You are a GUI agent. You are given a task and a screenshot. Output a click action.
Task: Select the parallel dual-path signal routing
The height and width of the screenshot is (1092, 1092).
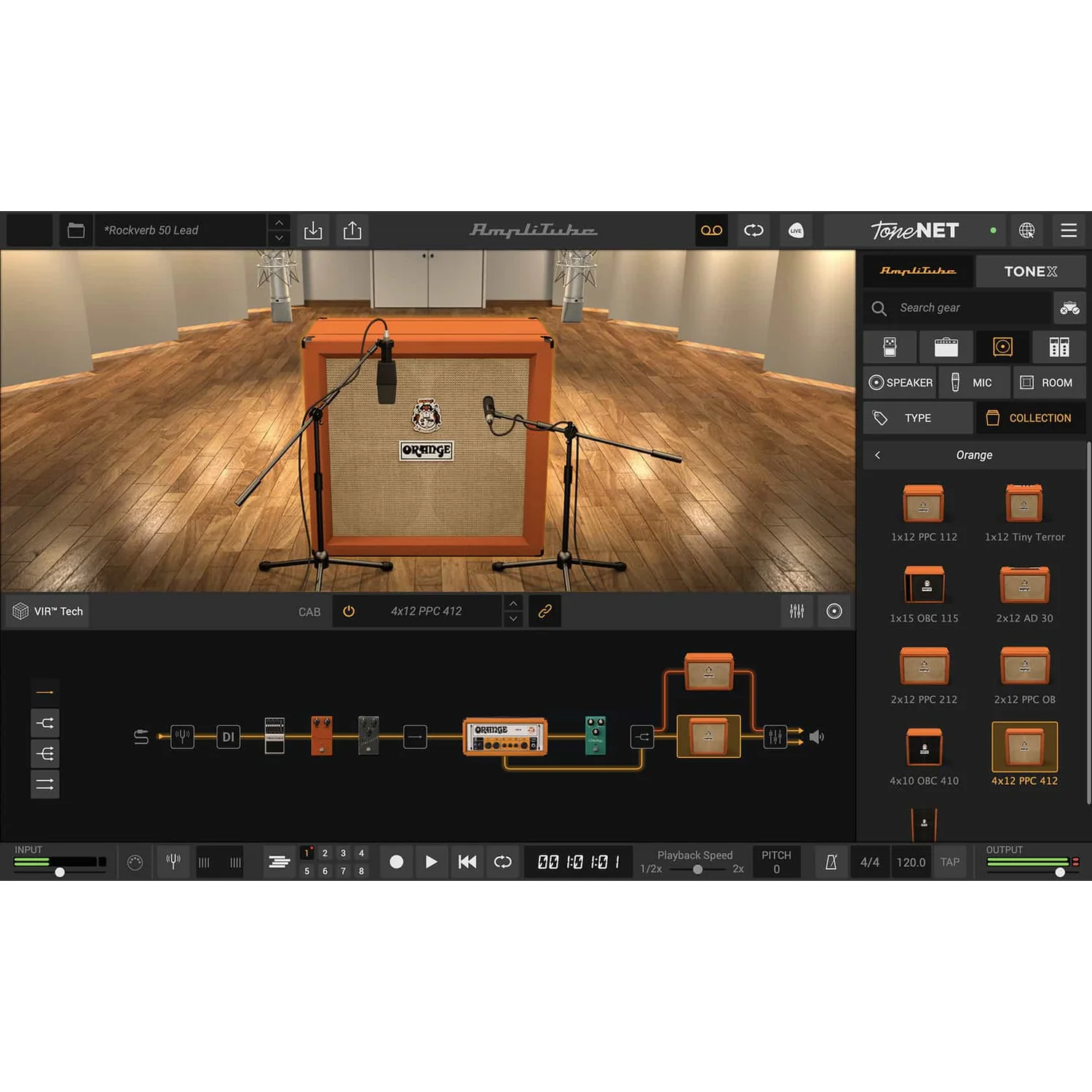tap(45, 784)
